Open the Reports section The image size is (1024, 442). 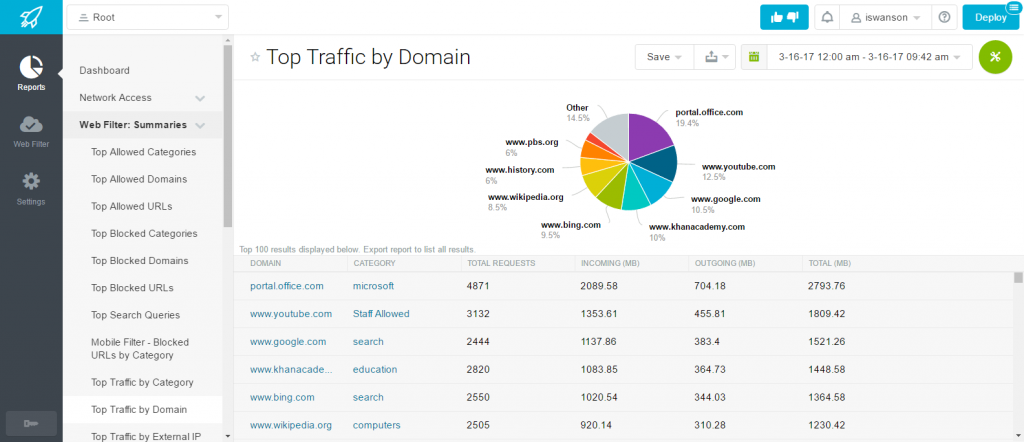pyautogui.click(x=31, y=73)
